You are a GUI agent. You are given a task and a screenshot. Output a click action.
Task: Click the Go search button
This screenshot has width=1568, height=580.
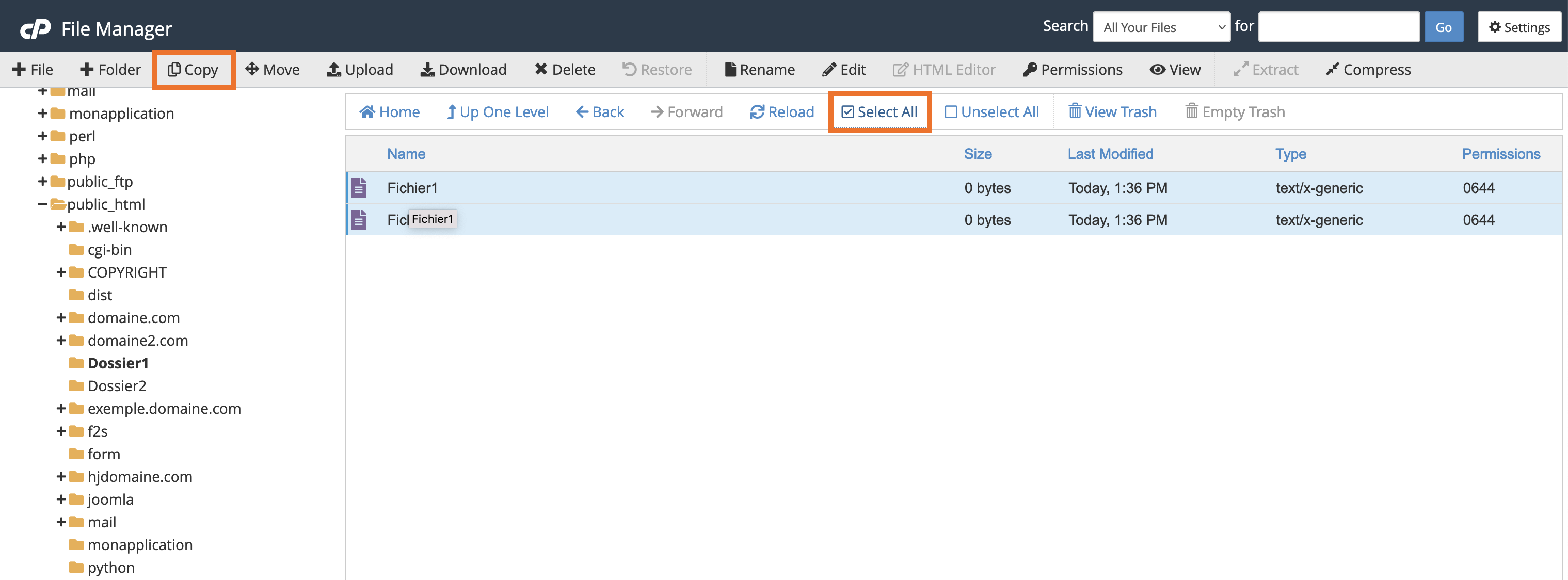click(x=1443, y=27)
